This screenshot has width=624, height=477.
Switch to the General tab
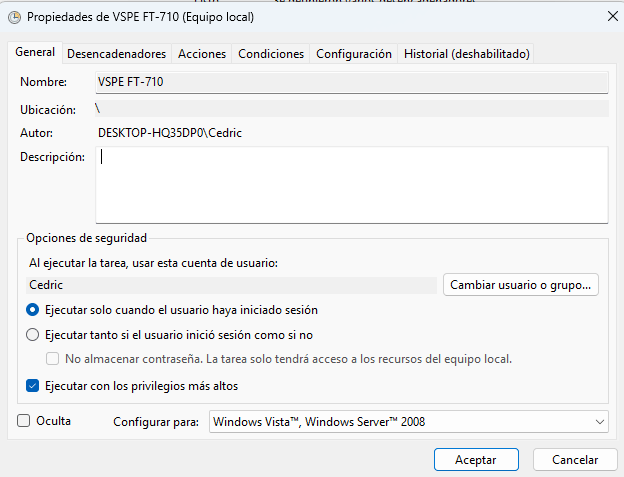35,53
